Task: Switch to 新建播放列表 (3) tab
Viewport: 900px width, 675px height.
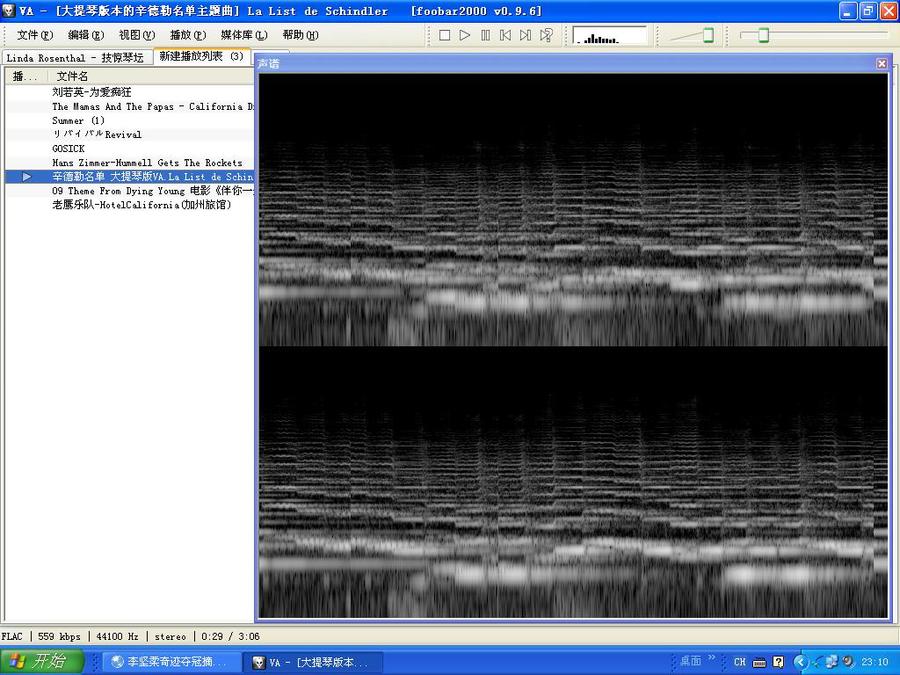Action: [x=201, y=56]
